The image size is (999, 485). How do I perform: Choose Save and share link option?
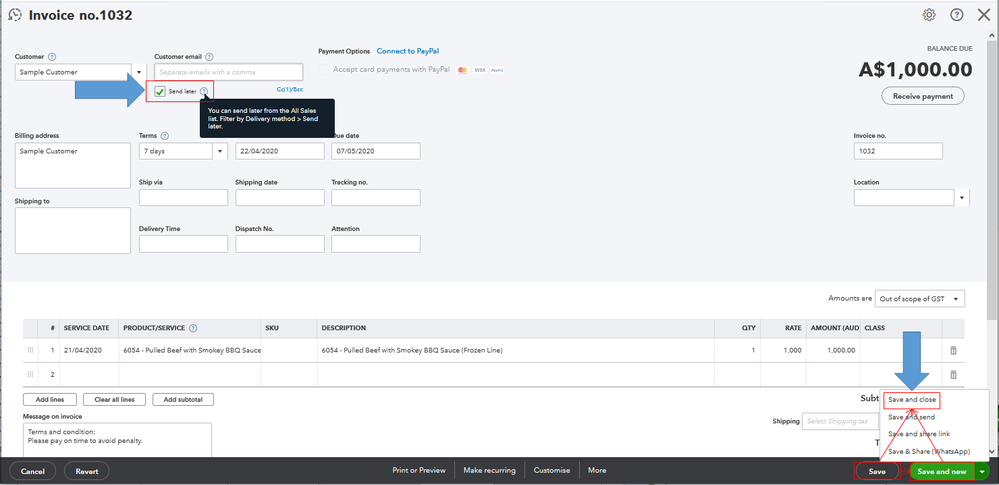pos(919,434)
